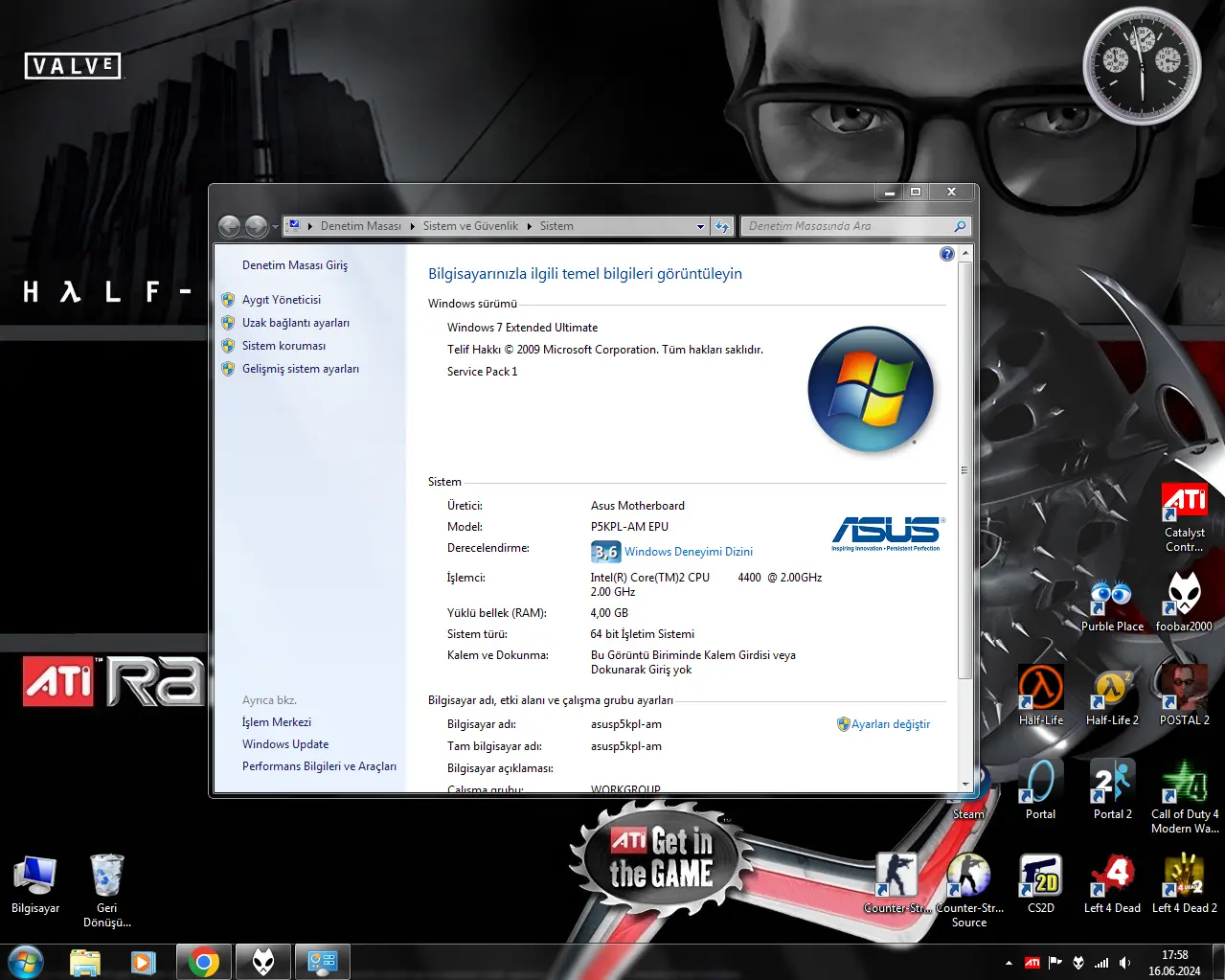Click volume speaker tray icon
This screenshot has width=1225, height=980.
[1124, 963]
